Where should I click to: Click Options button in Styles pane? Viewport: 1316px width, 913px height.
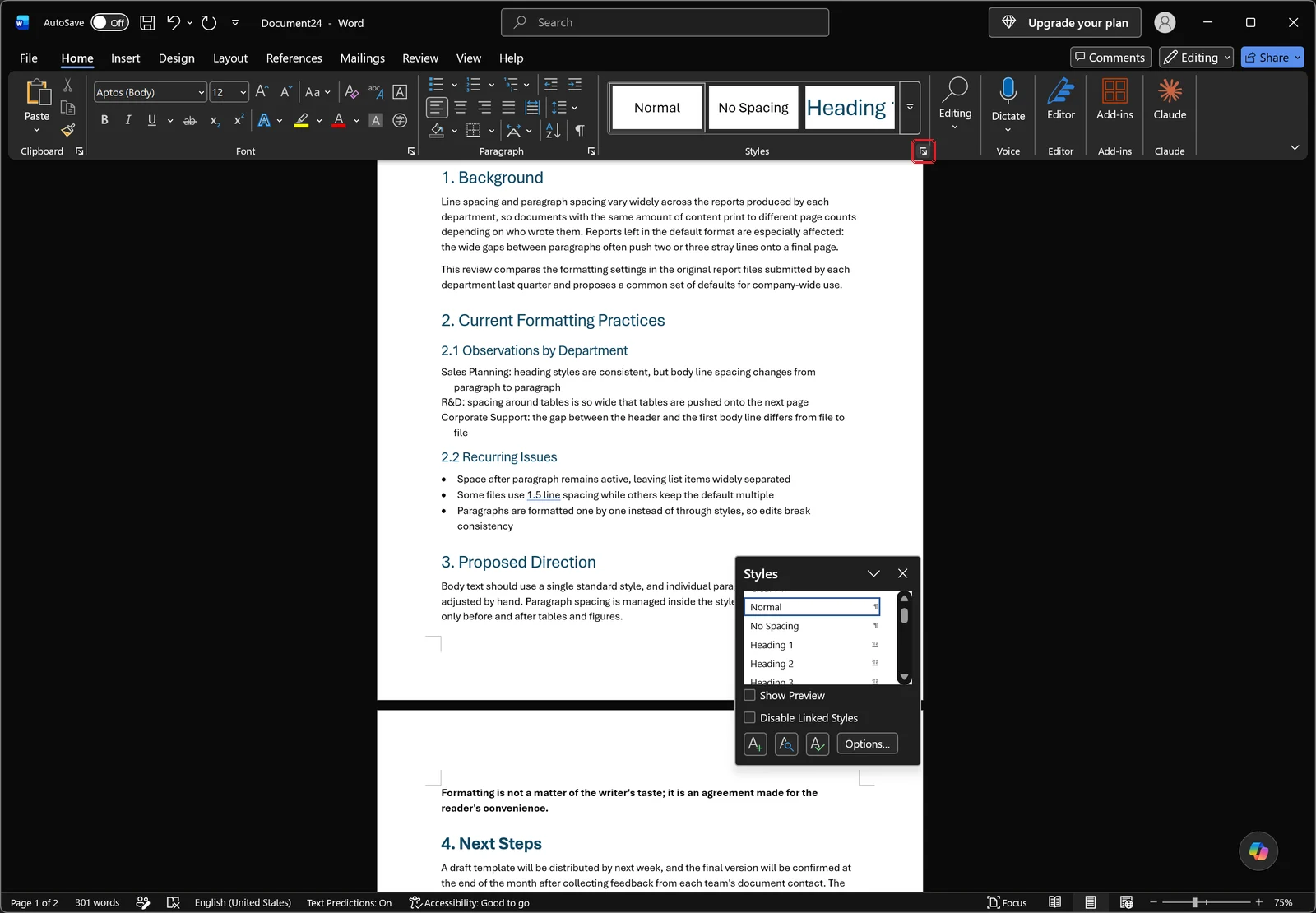pos(867,744)
